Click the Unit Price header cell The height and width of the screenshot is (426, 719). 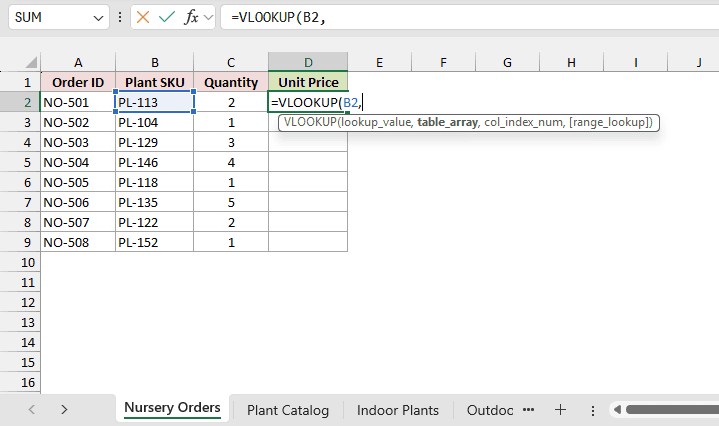(x=308, y=82)
